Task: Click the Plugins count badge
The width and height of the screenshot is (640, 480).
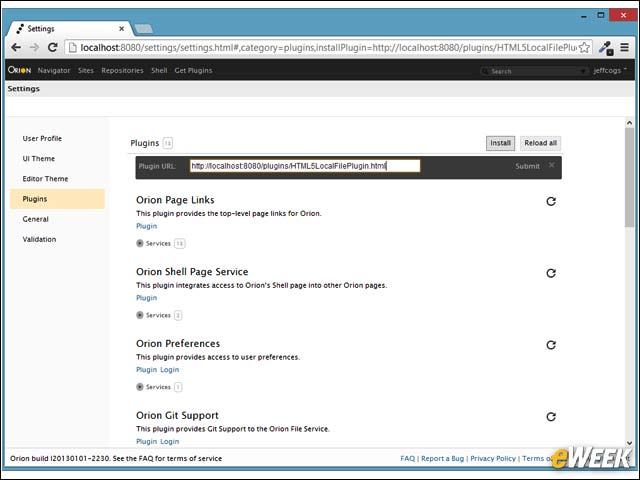Action: pyautogui.click(x=167, y=143)
